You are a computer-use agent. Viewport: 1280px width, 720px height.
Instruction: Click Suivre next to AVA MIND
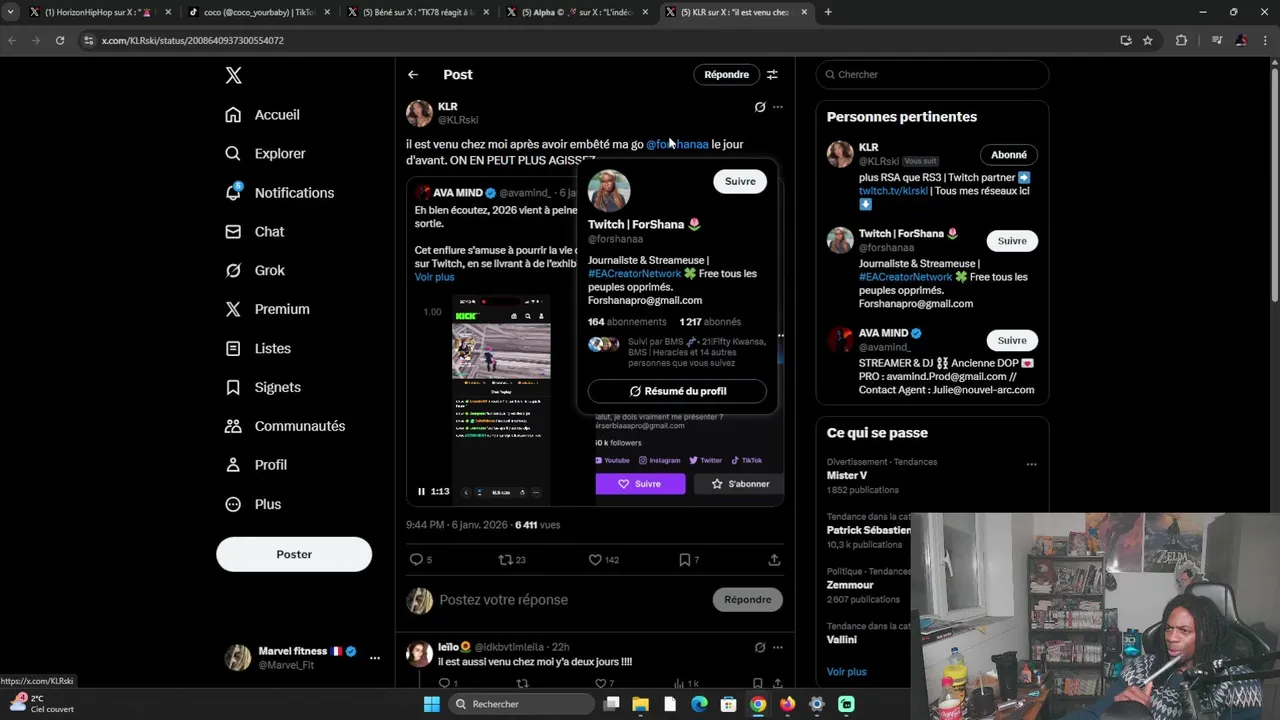pyautogui.click(x=1012, y=340)
